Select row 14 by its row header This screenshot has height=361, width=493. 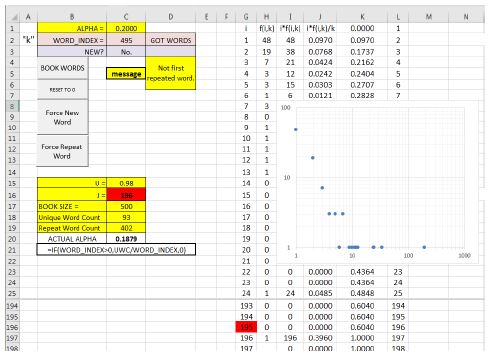12,172
